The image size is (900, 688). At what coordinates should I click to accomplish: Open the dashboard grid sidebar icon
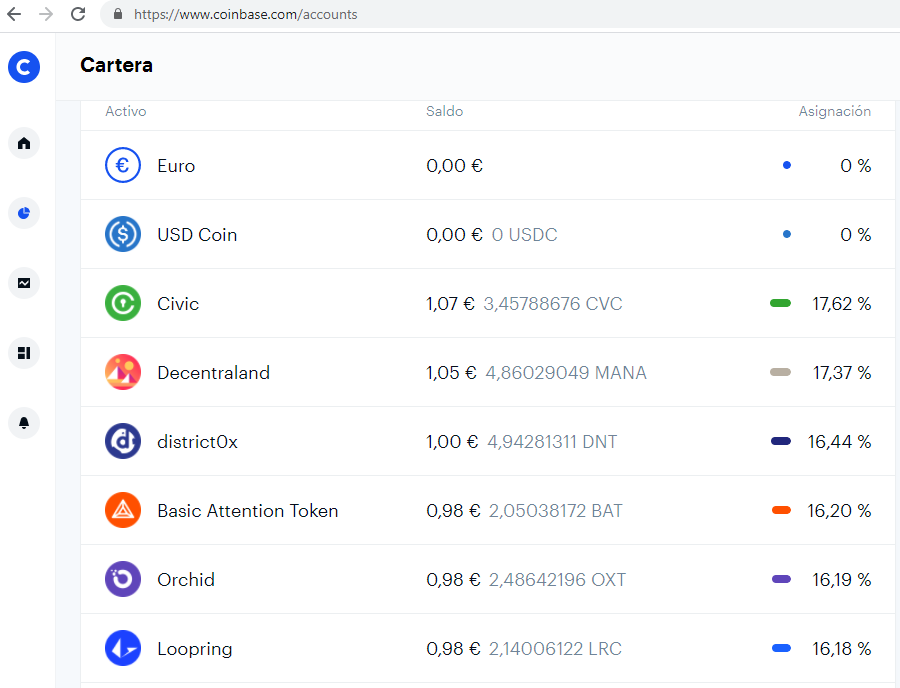tap(24, 353)
